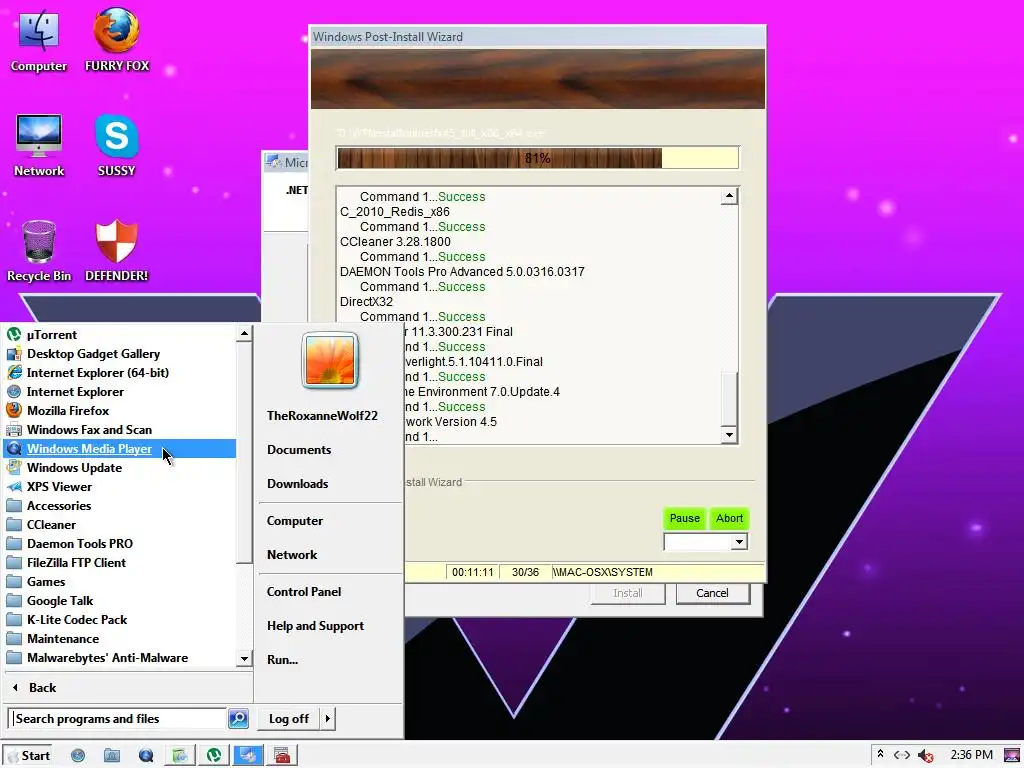Select the Network desktop icon
This screenshot has width=1024, height=768.
pyautogui.click(x=39, y=146)
